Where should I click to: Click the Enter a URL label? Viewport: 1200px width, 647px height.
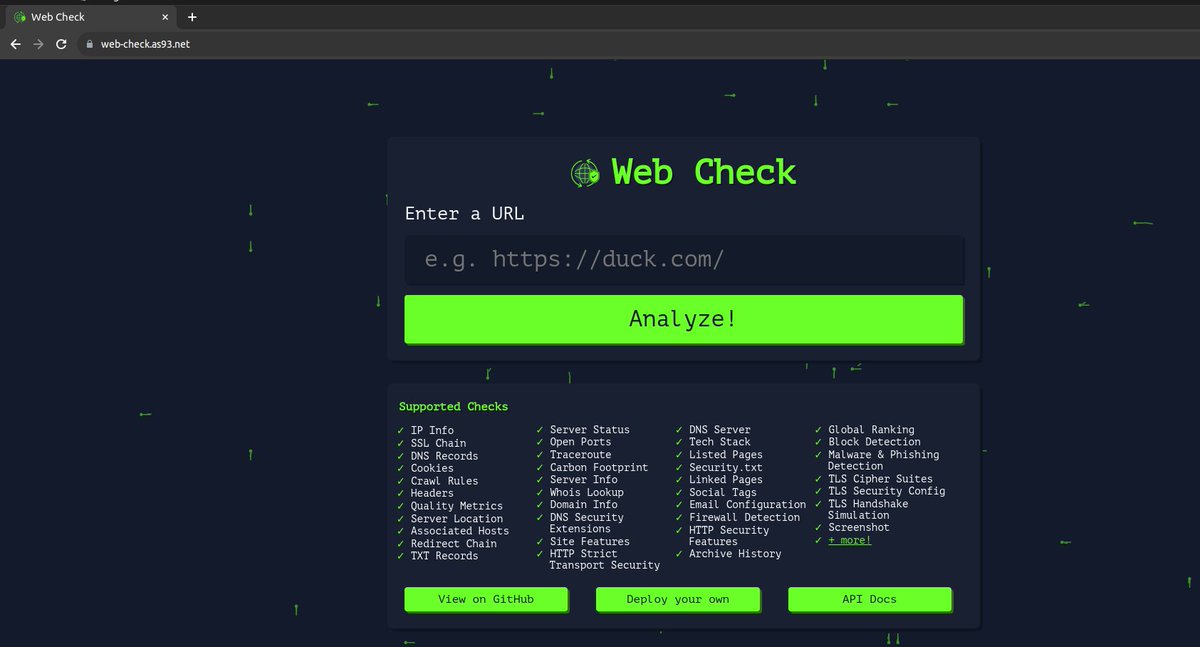click(x=464, y=214)
